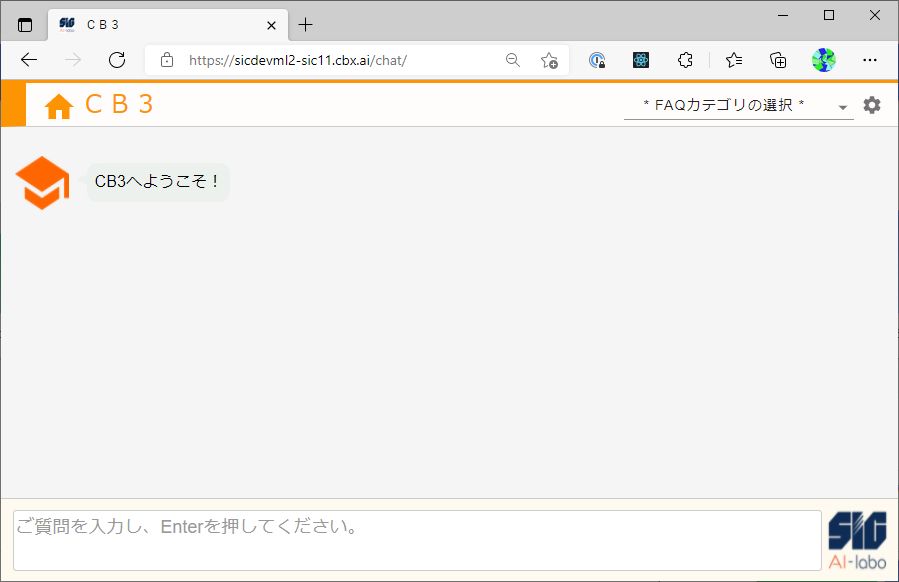Click the graduation cap bot avatar
The image size is (899, 582).
tap(42, 183)
